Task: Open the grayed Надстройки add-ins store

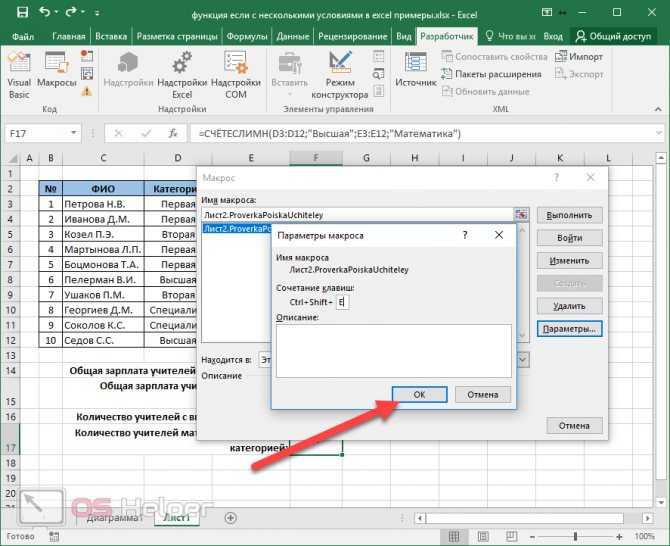Action: [x=128, y=70]
